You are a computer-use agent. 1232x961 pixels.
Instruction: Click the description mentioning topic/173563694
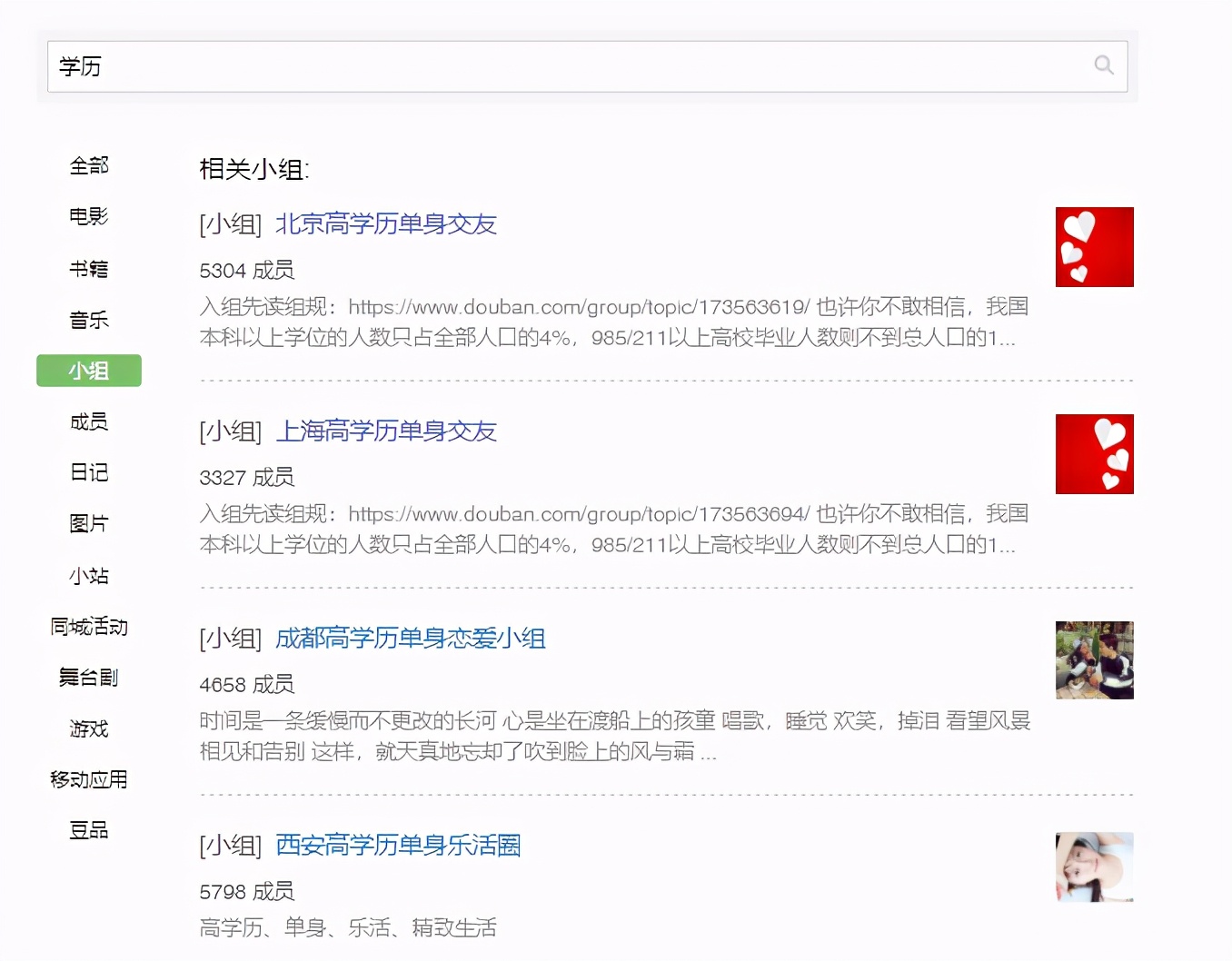click(614, 530)
